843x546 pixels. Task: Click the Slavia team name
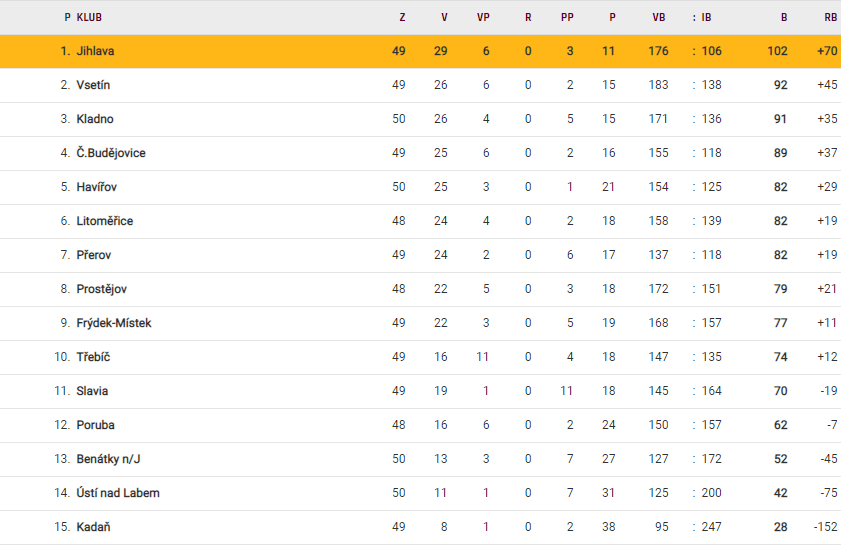coord(92,391)
